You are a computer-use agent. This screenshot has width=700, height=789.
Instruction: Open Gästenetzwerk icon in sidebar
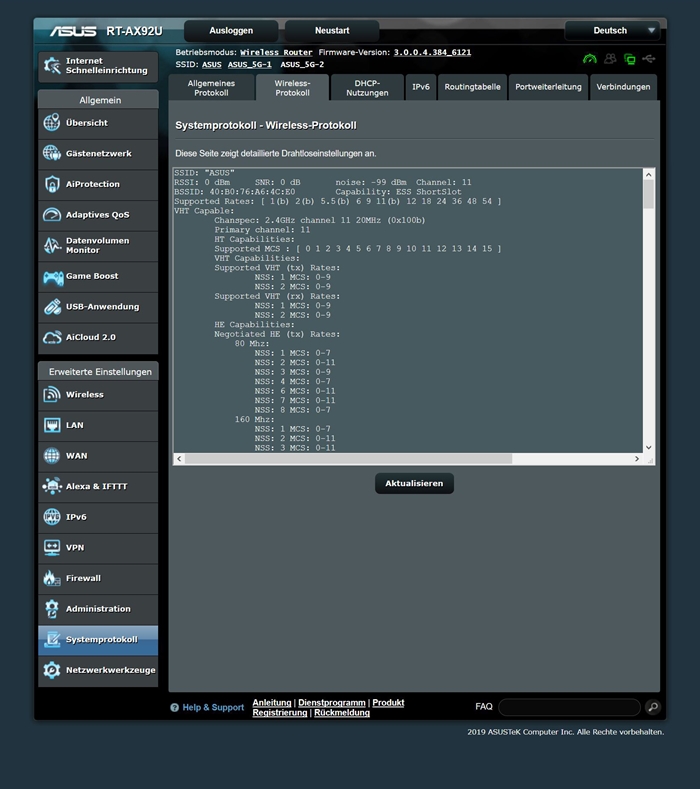[x=52, y=153]
